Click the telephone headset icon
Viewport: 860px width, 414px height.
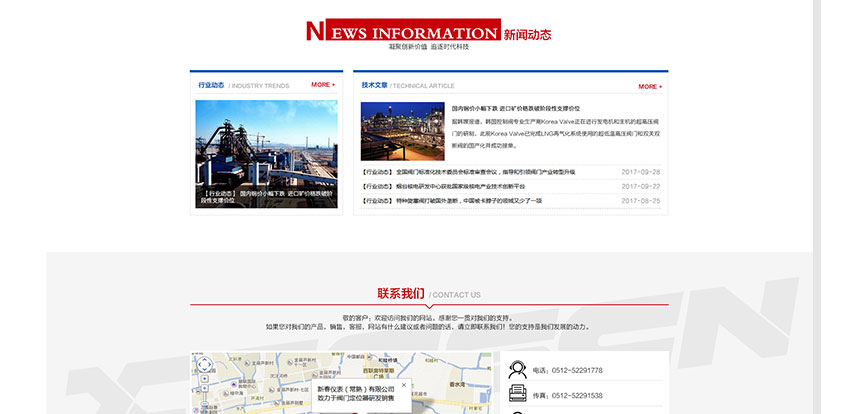[x=518, y=369]
